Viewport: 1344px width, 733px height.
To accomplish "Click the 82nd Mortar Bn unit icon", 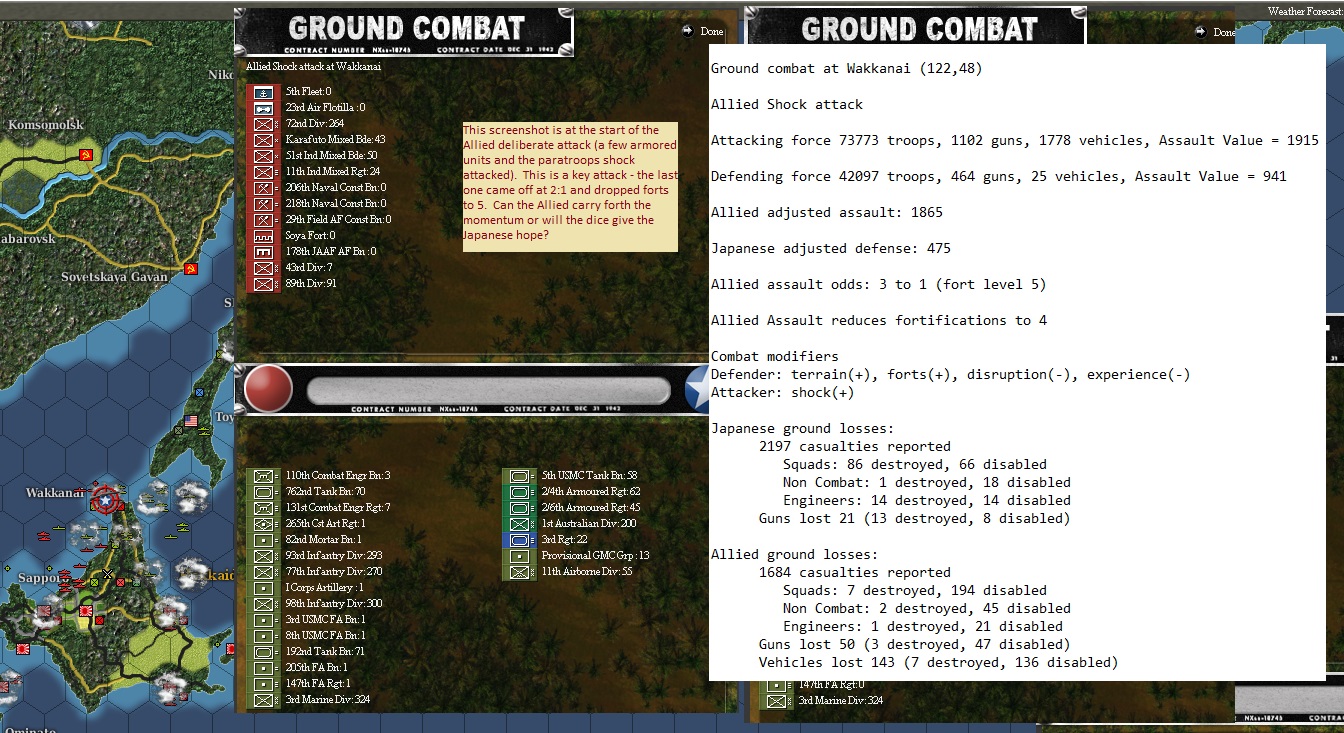I will [x=264, y=540].
